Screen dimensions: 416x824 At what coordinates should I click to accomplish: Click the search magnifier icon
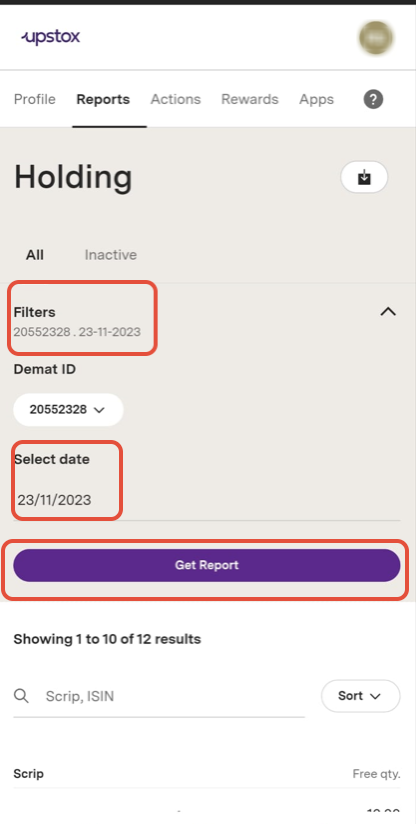click(21, 696)
